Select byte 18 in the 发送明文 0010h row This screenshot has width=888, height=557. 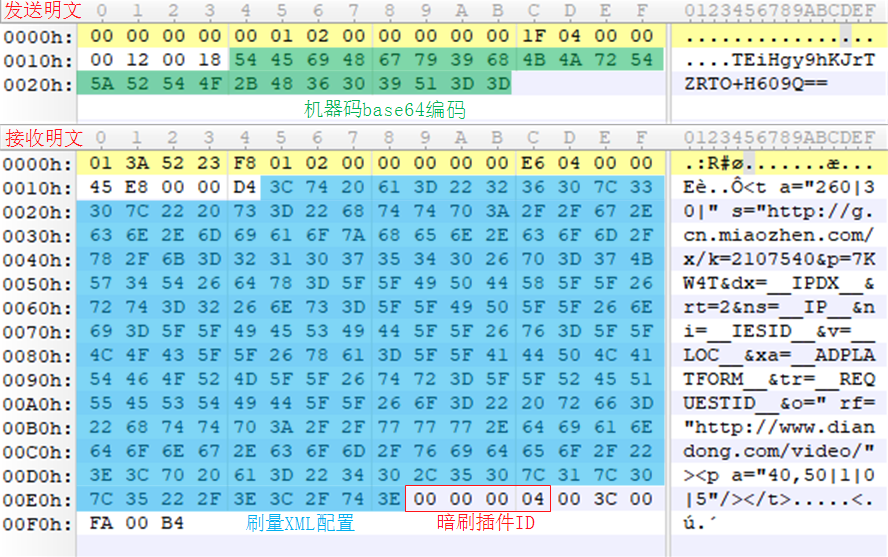210,59
